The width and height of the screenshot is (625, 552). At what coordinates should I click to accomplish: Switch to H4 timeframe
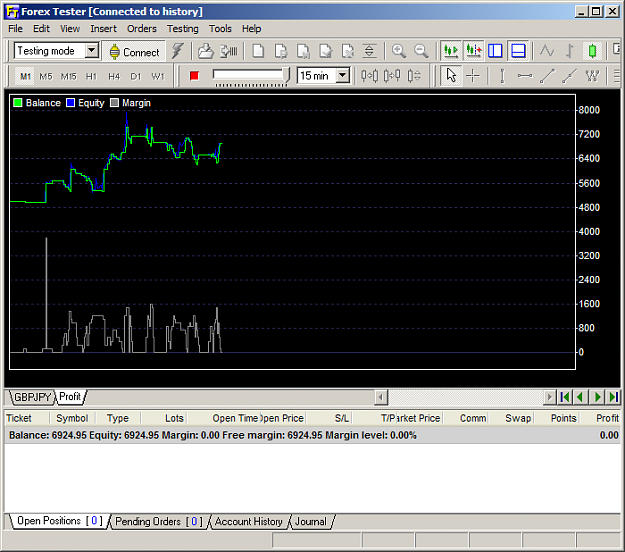(x=114, y=76)
